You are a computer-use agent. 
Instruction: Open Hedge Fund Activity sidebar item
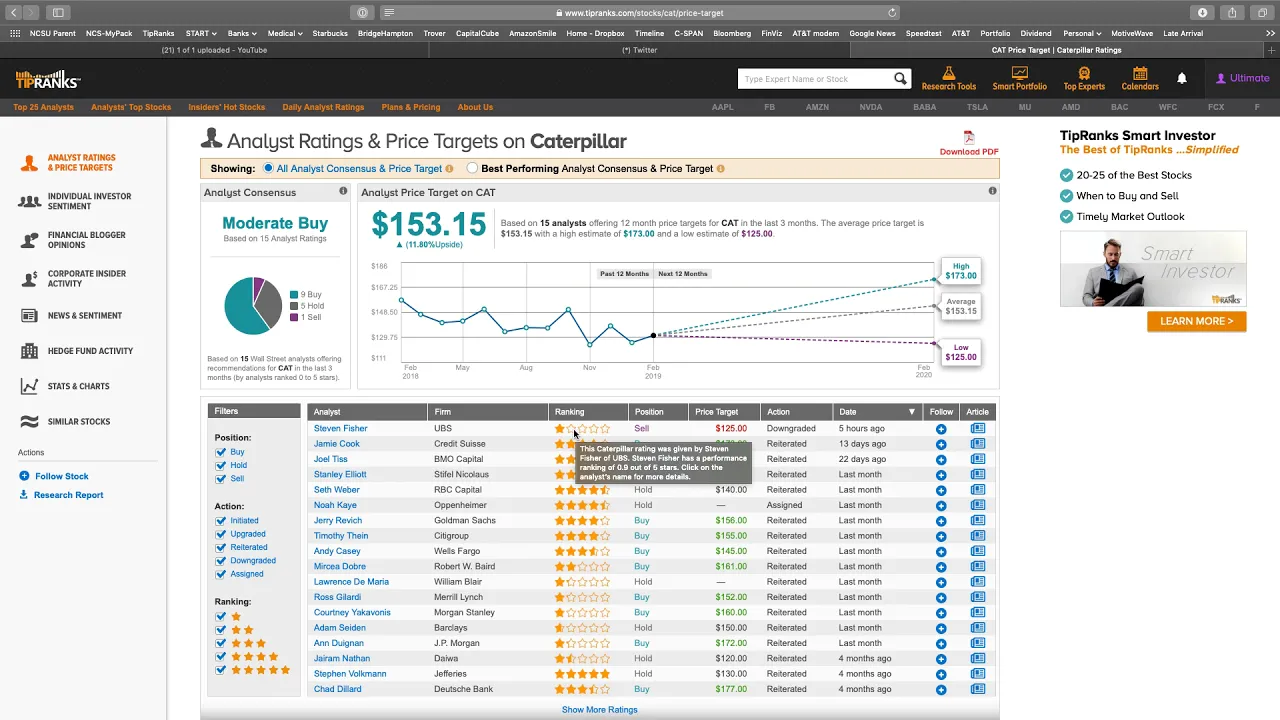tap(77, 351)
